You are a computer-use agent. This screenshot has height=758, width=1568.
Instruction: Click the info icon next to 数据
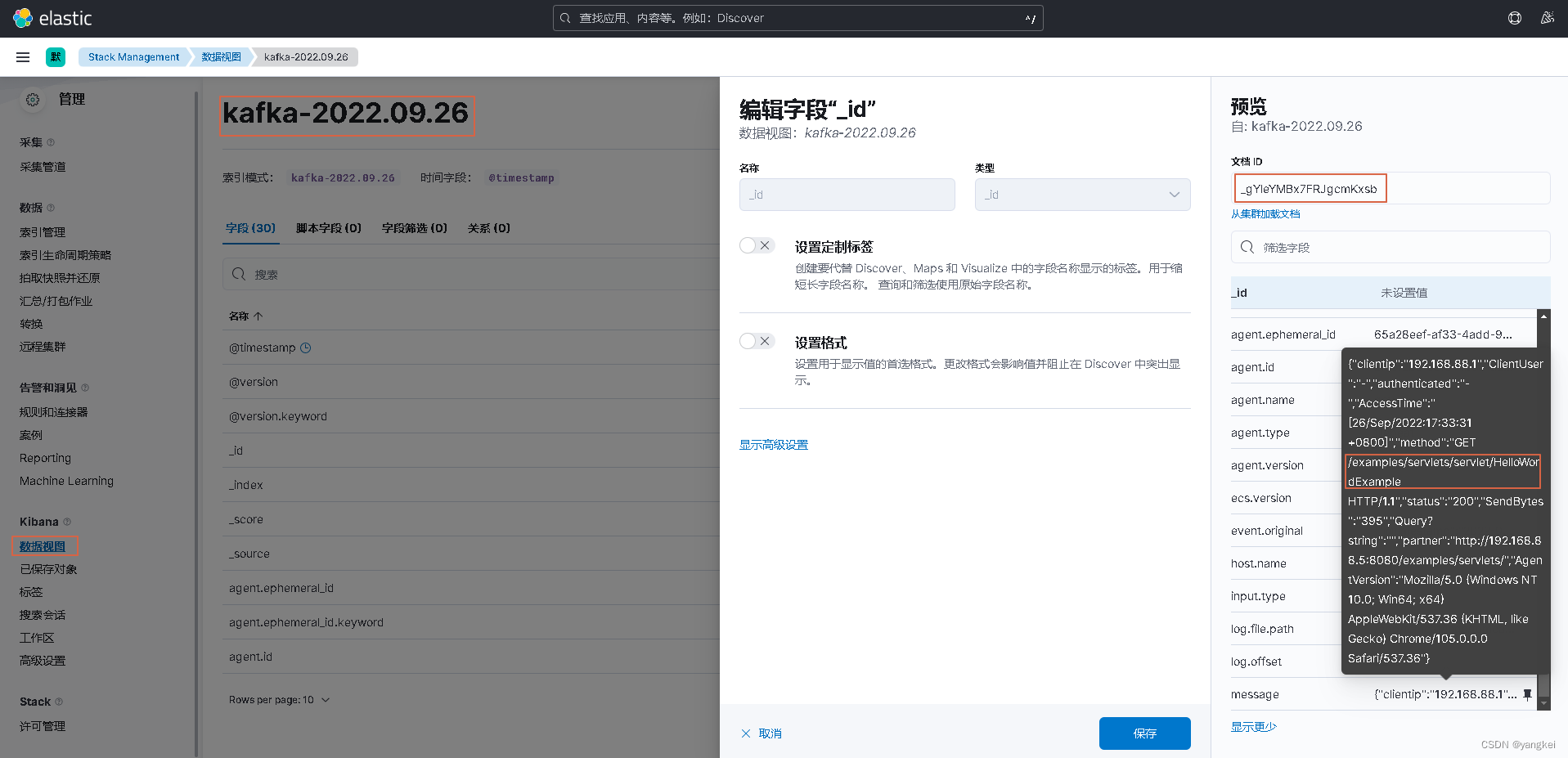pos(51,208)
